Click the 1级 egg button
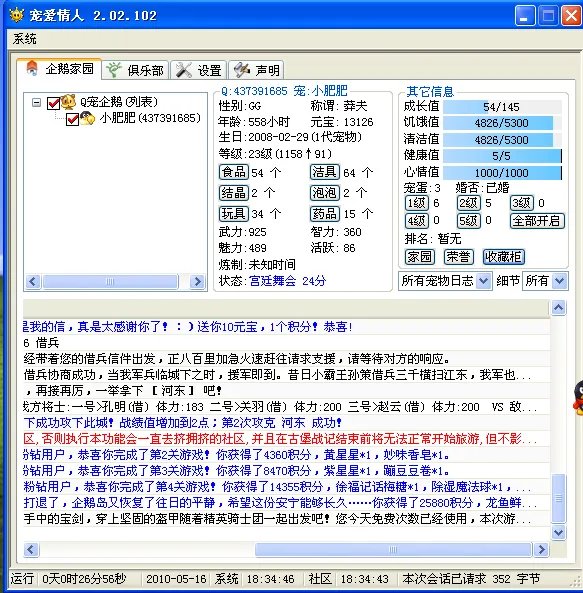The height and width of the screenshot is (593, 583). coord(417,203)
